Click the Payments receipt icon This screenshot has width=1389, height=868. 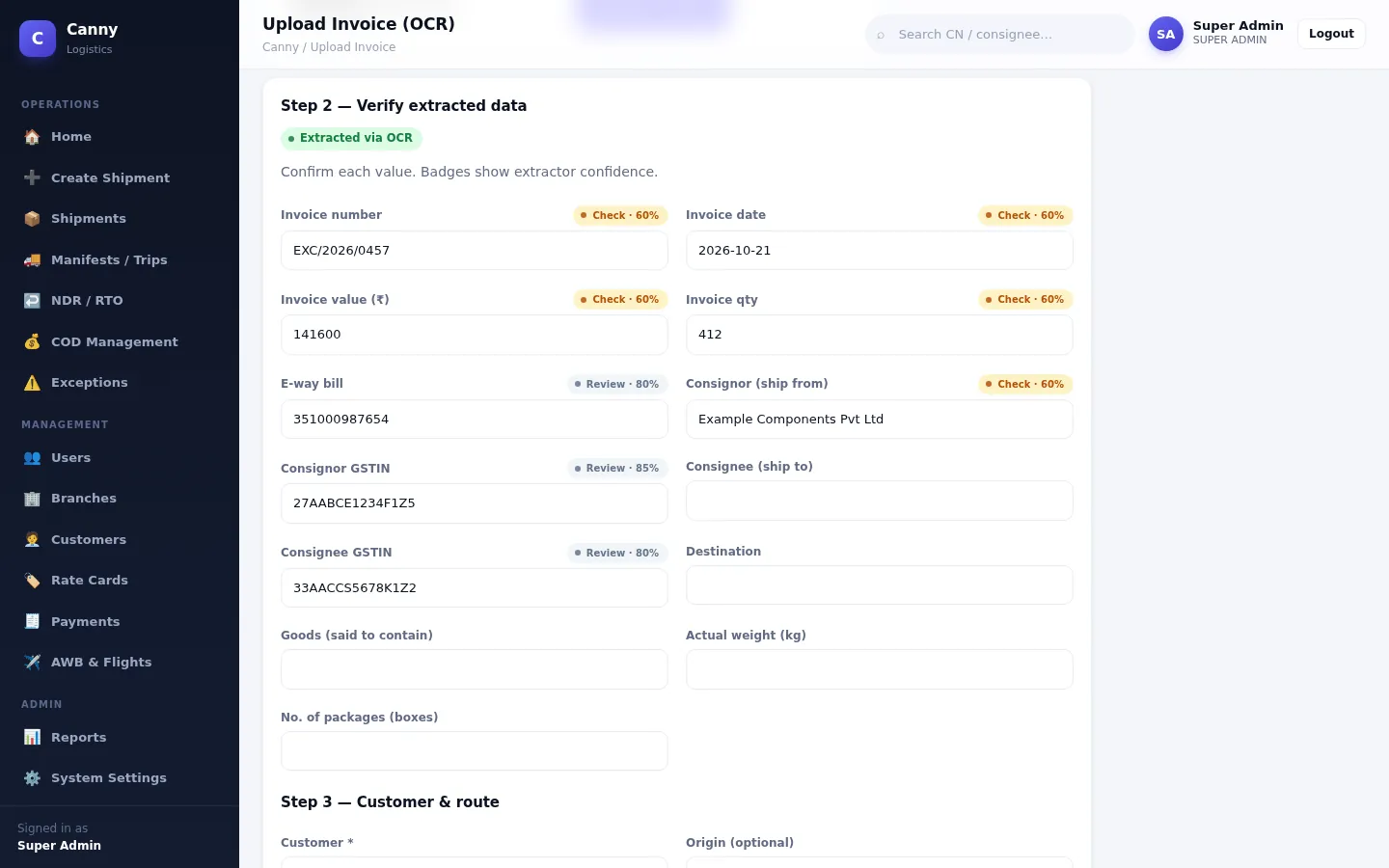(x=32, y=621)
